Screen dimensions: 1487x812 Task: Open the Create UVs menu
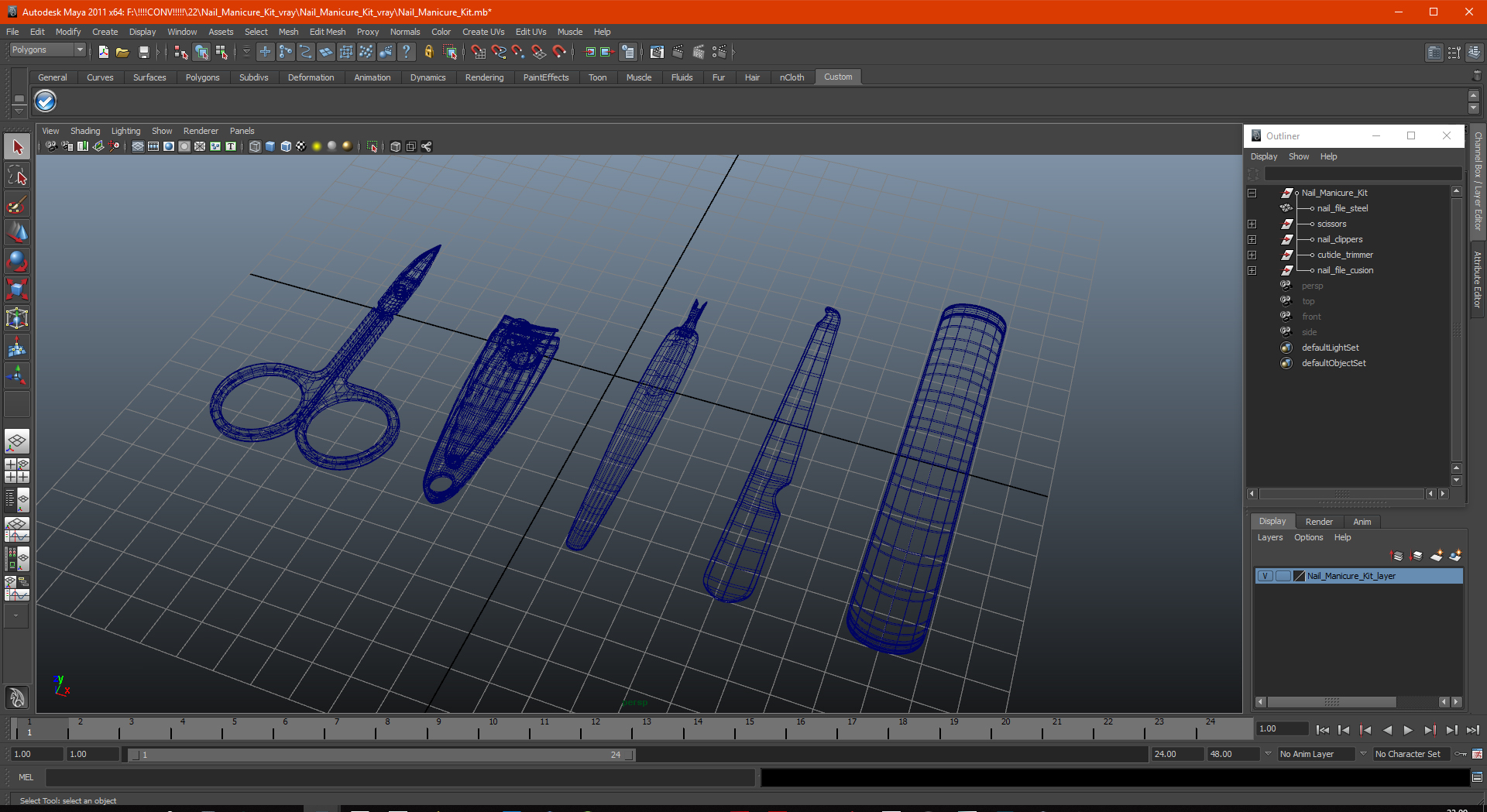[483, 32]
